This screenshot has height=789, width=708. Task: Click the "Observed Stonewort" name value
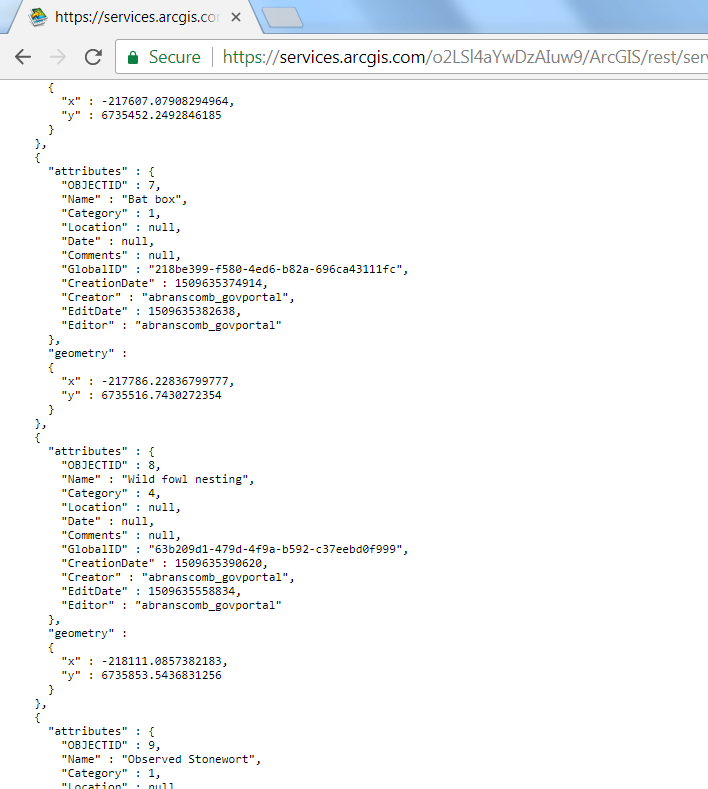click(x=188, y=759)
